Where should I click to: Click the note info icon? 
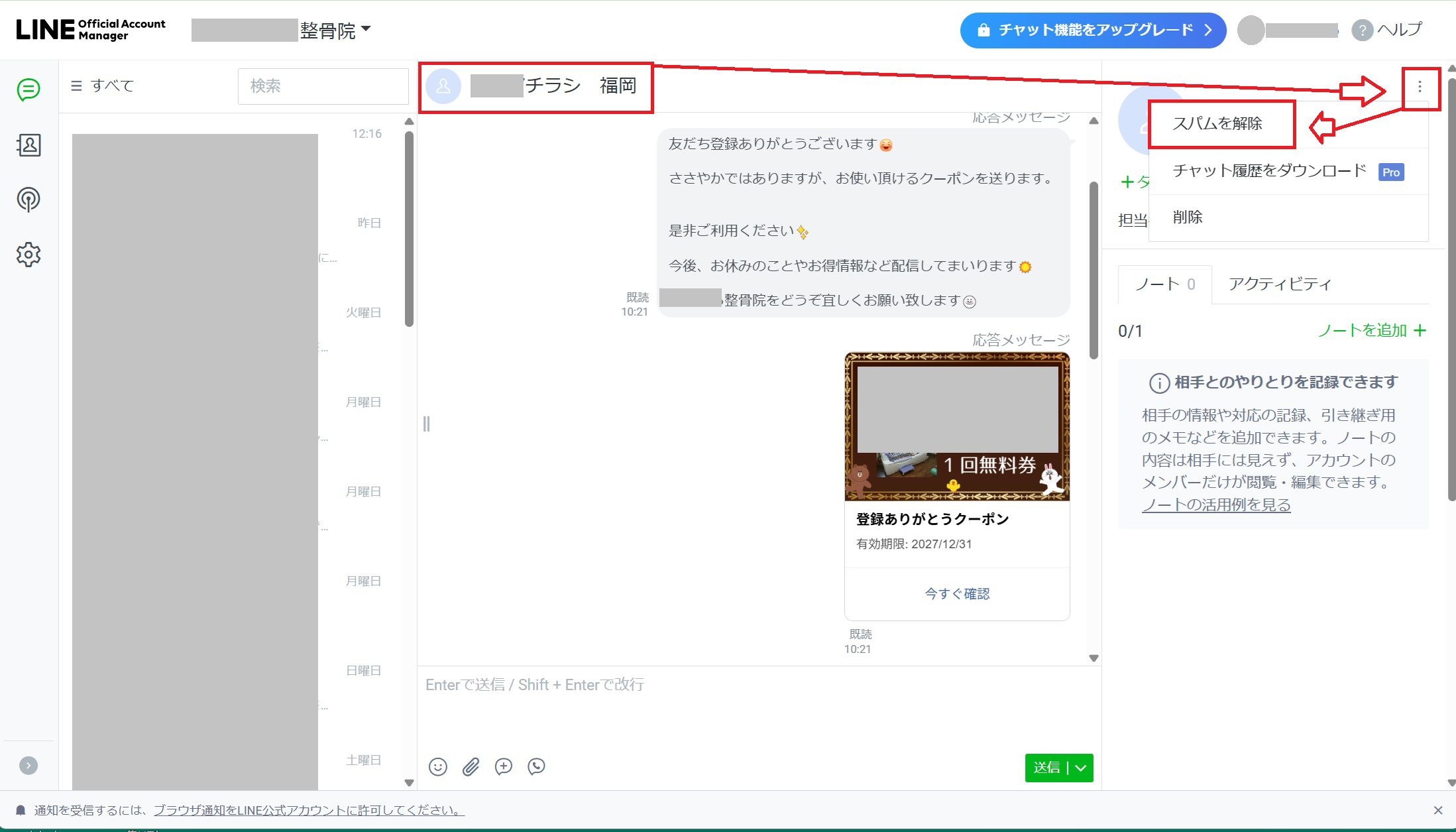click(x=1158, y=383)
